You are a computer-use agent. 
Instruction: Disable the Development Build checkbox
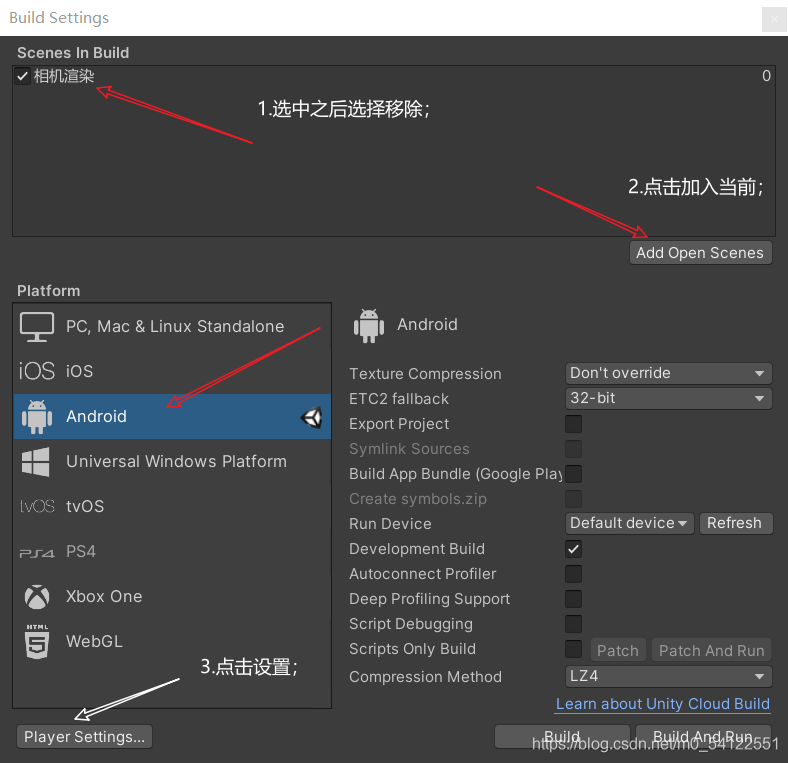pyautogui.click(x=573, y=549)
